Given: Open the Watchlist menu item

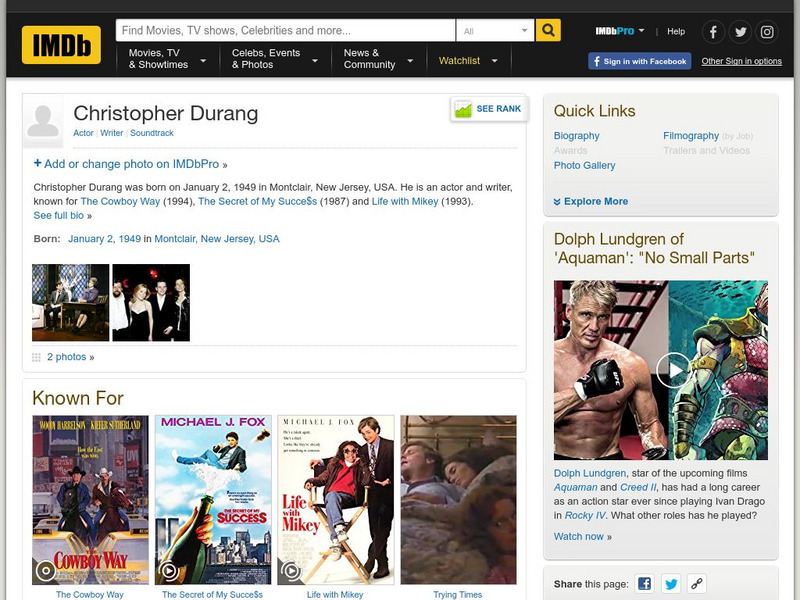Looking at the screenshot, I should coord(463,60).
